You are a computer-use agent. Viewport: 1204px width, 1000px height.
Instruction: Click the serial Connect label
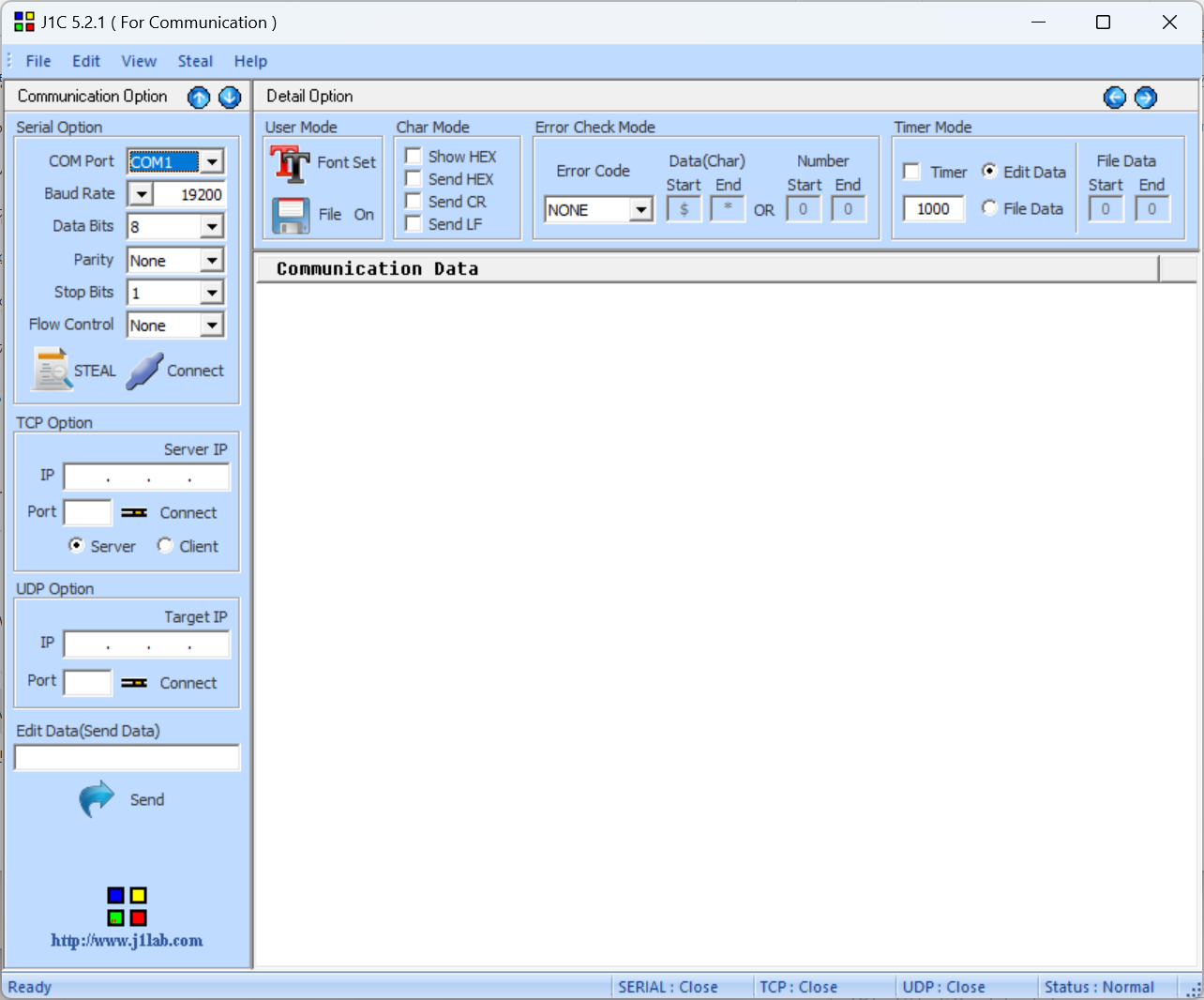click(195, 371)
